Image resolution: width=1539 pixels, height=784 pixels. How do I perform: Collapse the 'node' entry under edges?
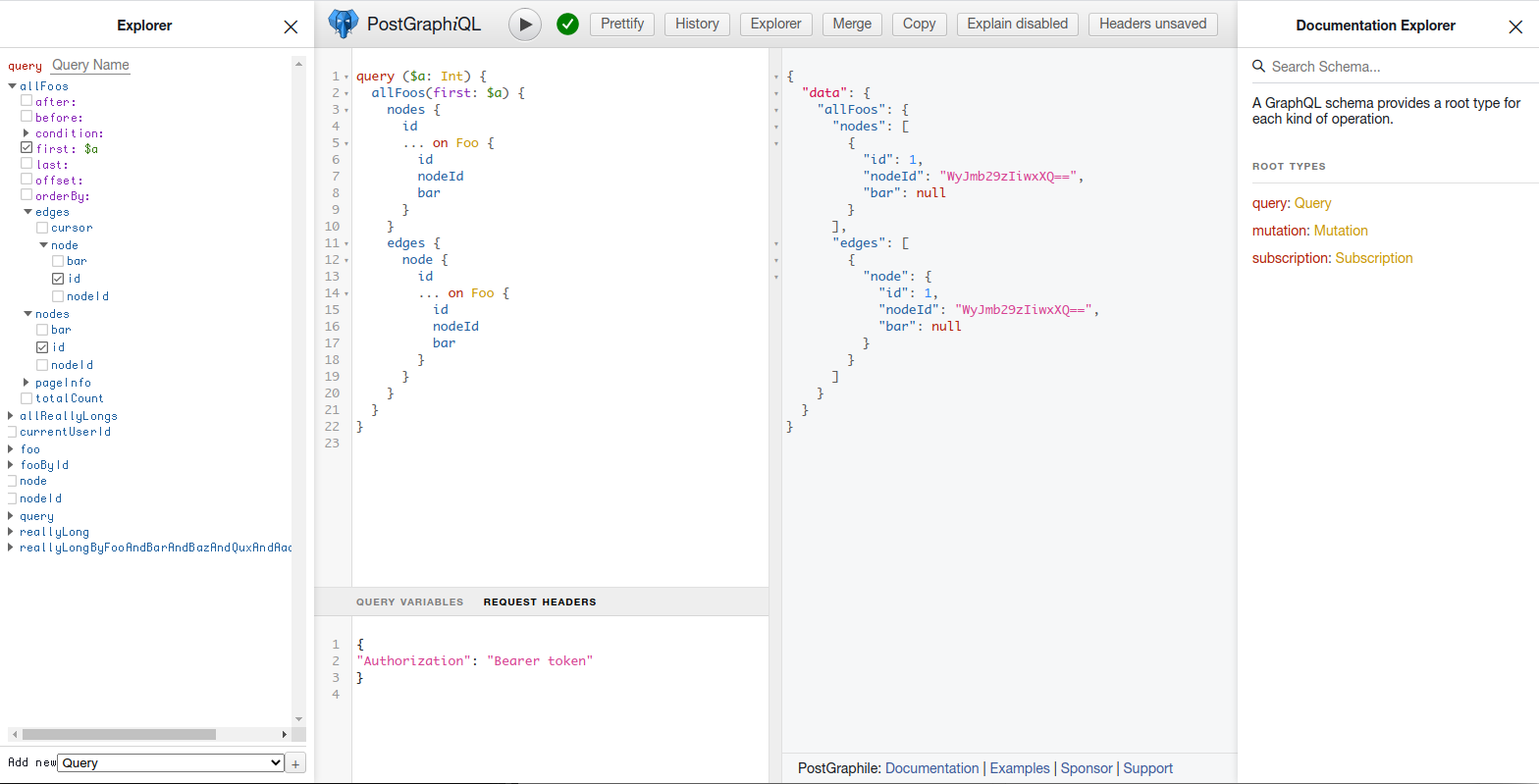click(43, 245)
